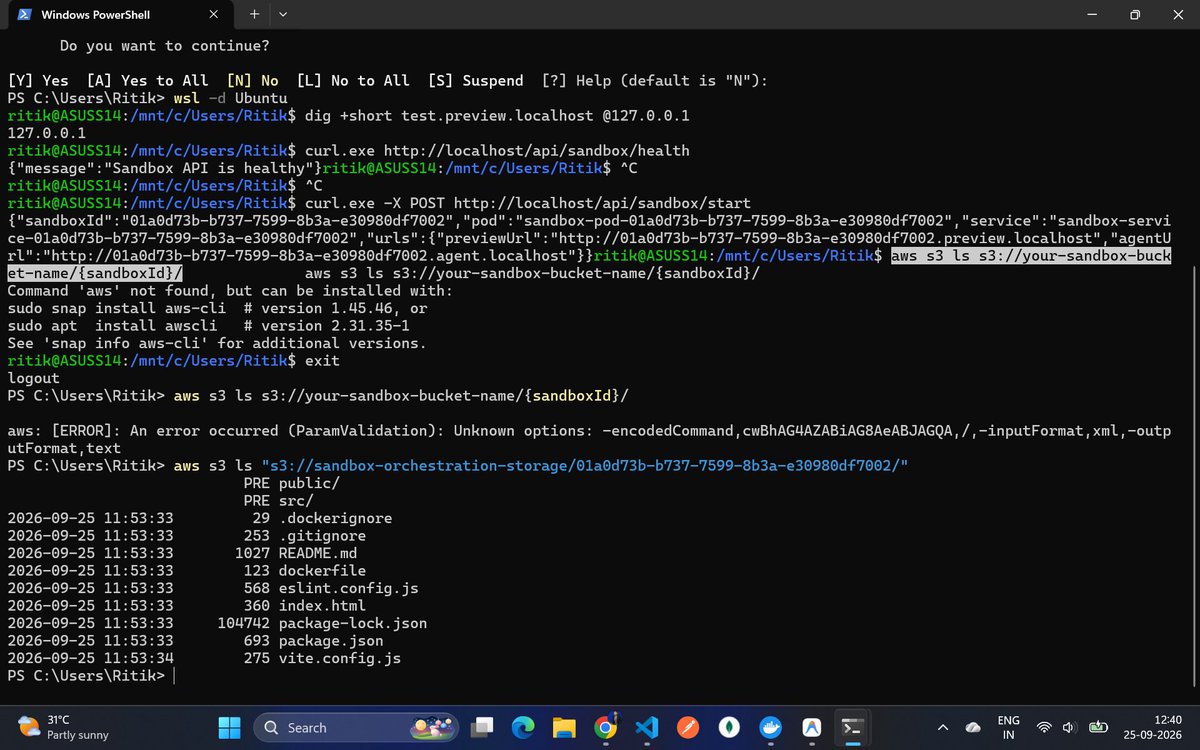Click the vite.config.js listing
Screen dimensions: 1200x750
[x=340, y=658]
